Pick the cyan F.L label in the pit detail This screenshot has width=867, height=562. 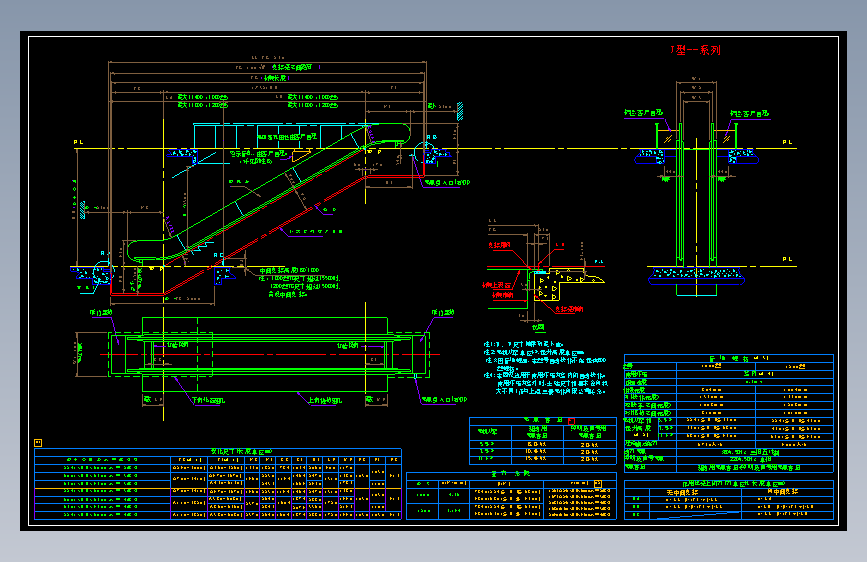click(x=599, y=261)
